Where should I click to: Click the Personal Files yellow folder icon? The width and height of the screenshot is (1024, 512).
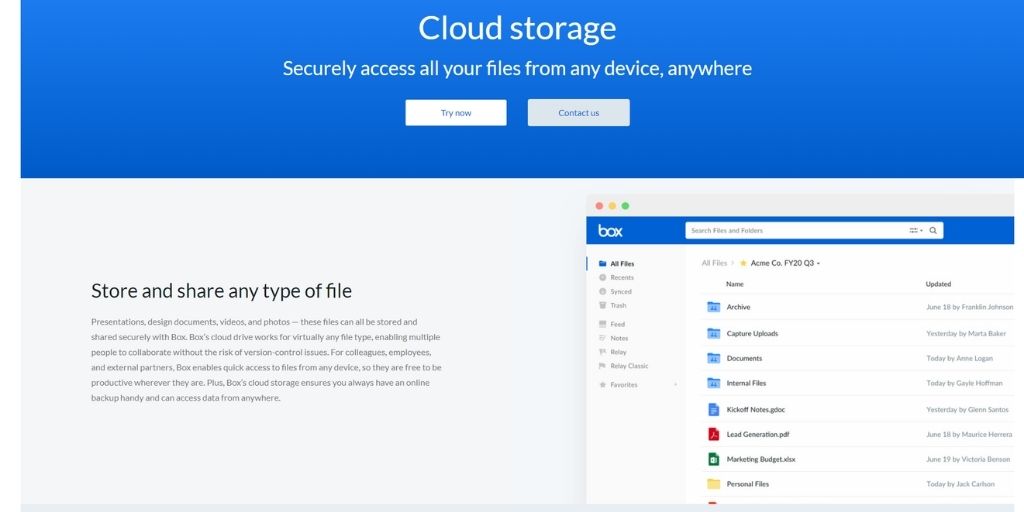tap(713, 484)
